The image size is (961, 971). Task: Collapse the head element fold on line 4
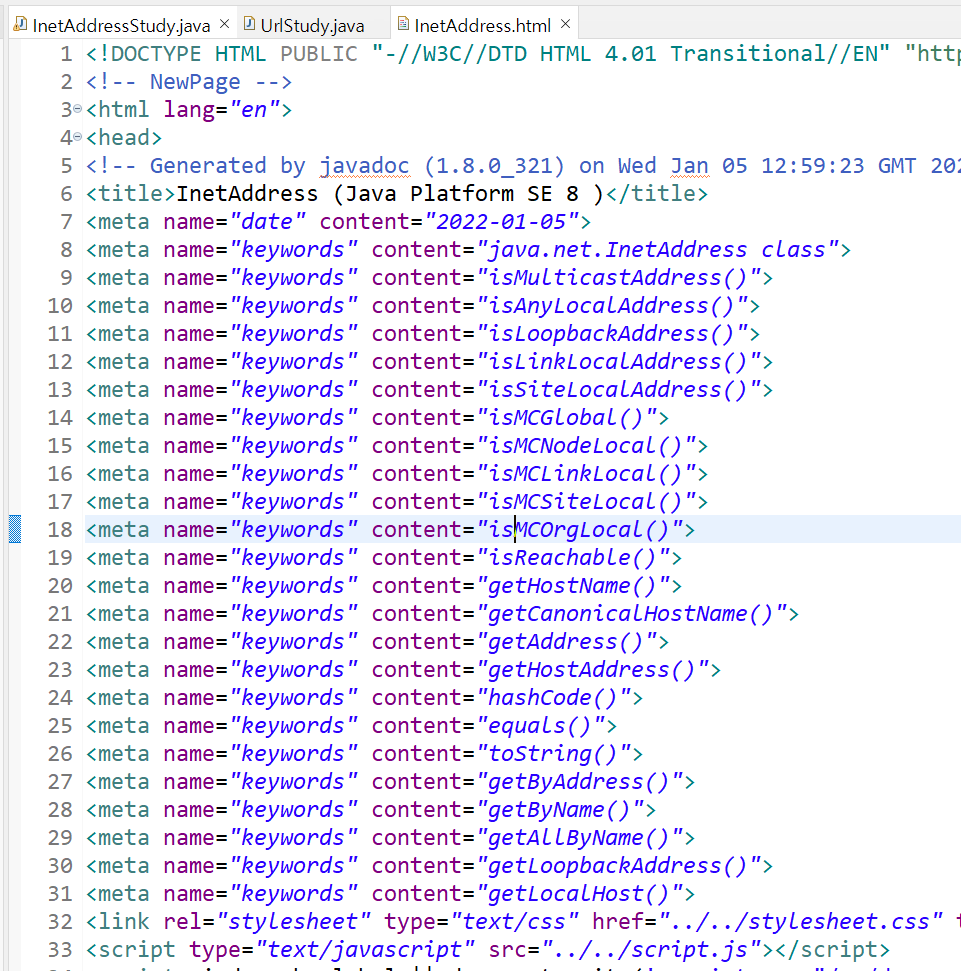tap(77, 137)
